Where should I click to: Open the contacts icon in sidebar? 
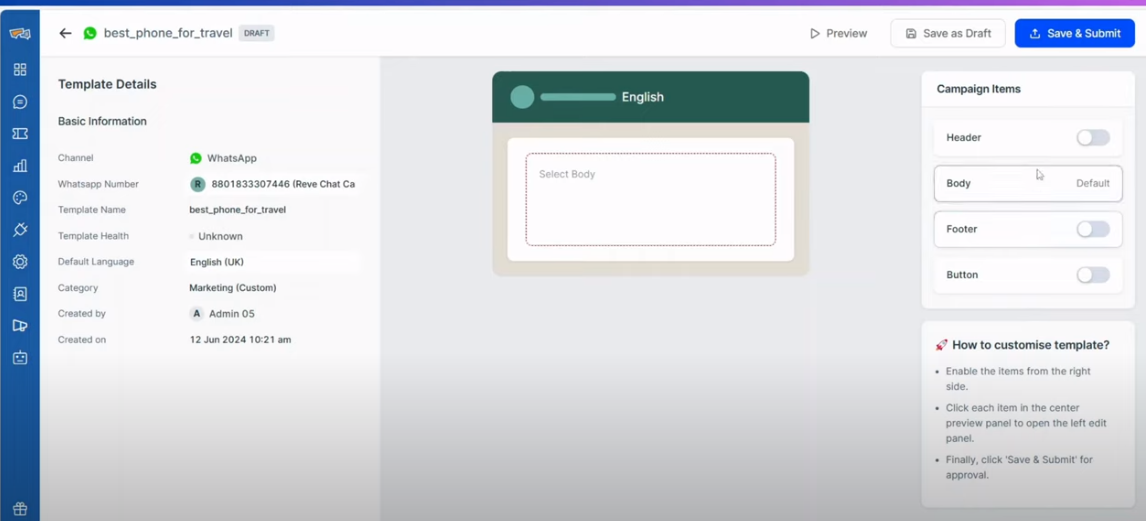coord(20,294)
